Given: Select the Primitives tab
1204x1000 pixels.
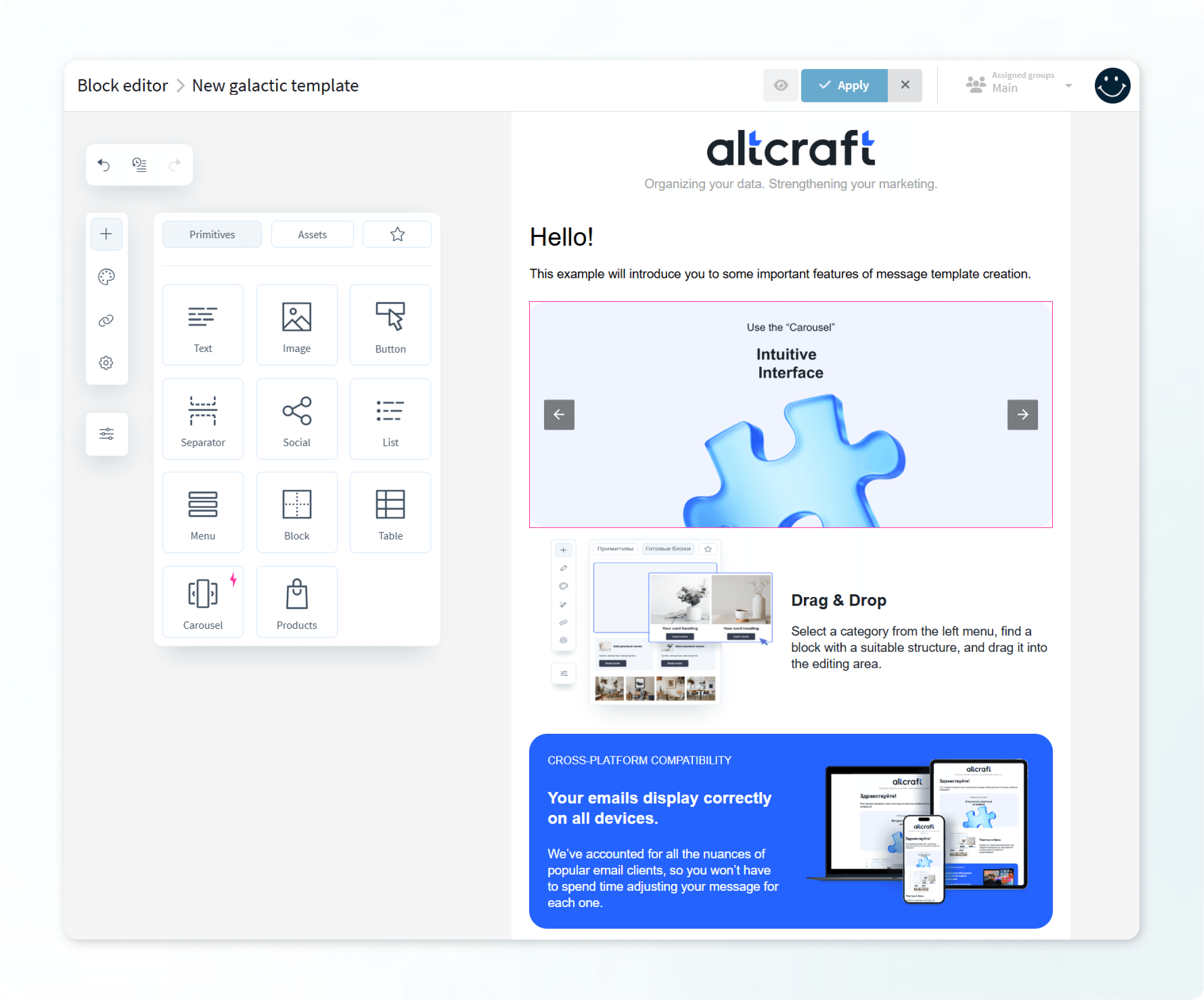Looking at the screenshot, I should (212, 234).
